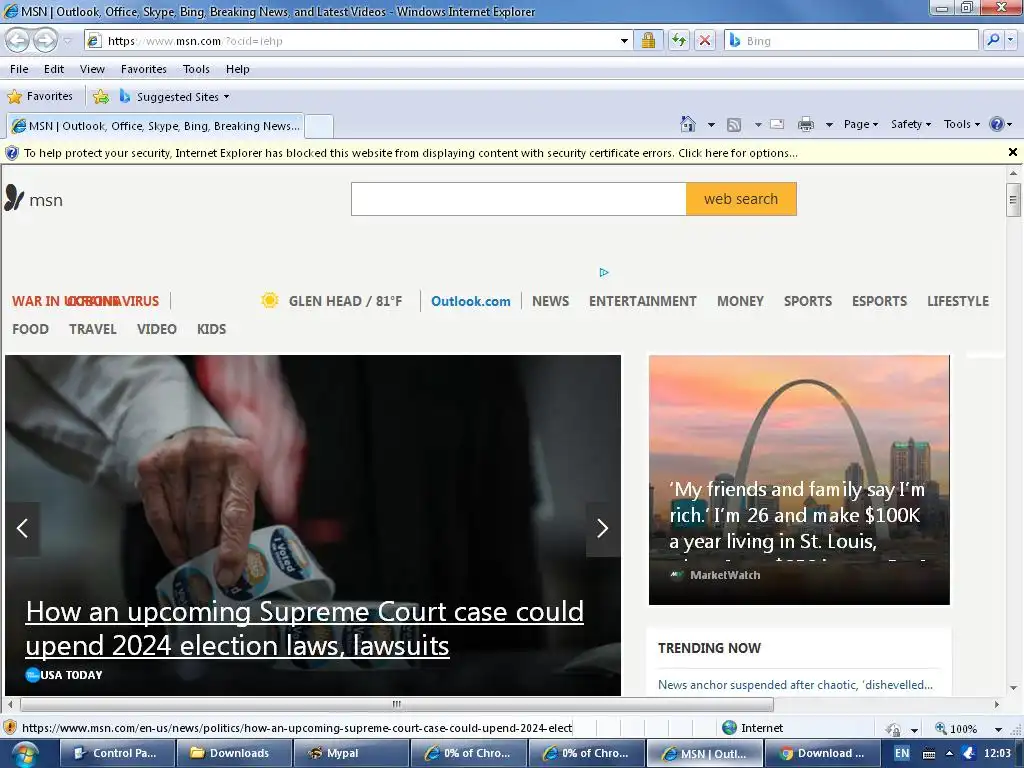Image resolution: width=1024 pixels, height=768 pixels.
Task: Open Favorites star button
Action: tap(40, 97)
